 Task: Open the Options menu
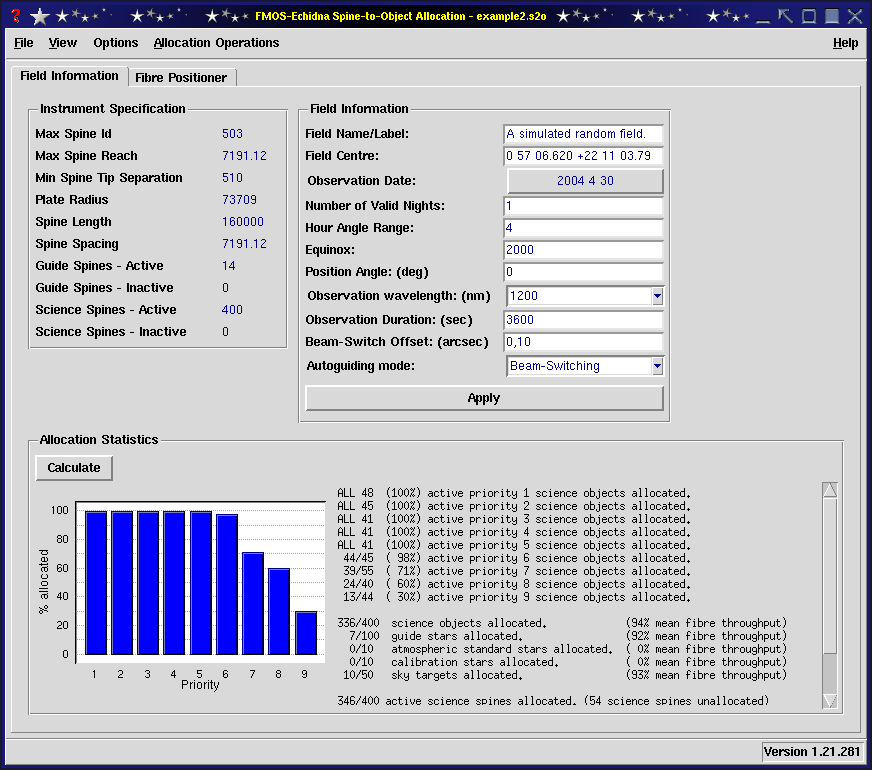pyautogui.click(x=116, y=43)
